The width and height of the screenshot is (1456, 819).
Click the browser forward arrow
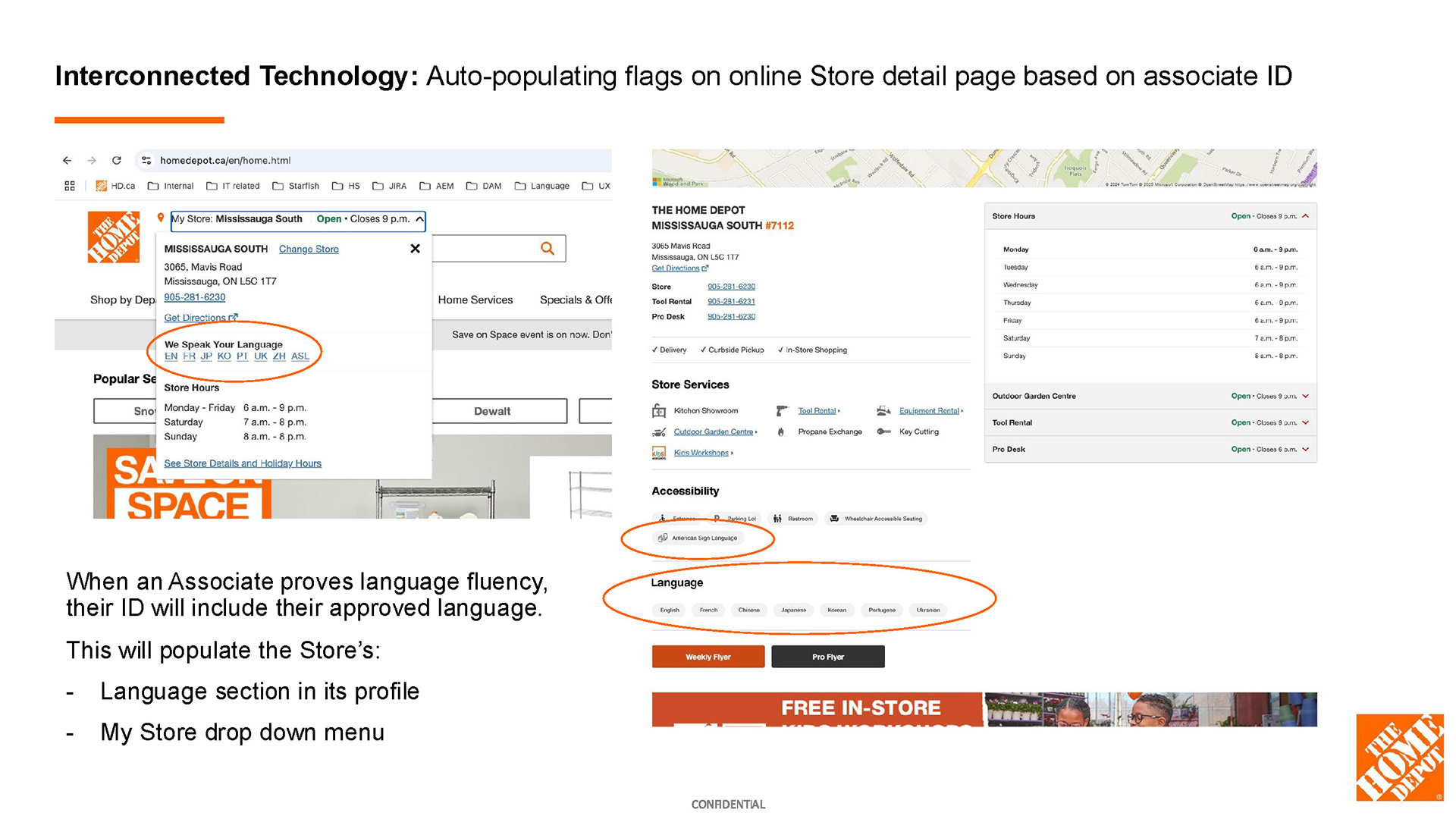tap(92, 161)
